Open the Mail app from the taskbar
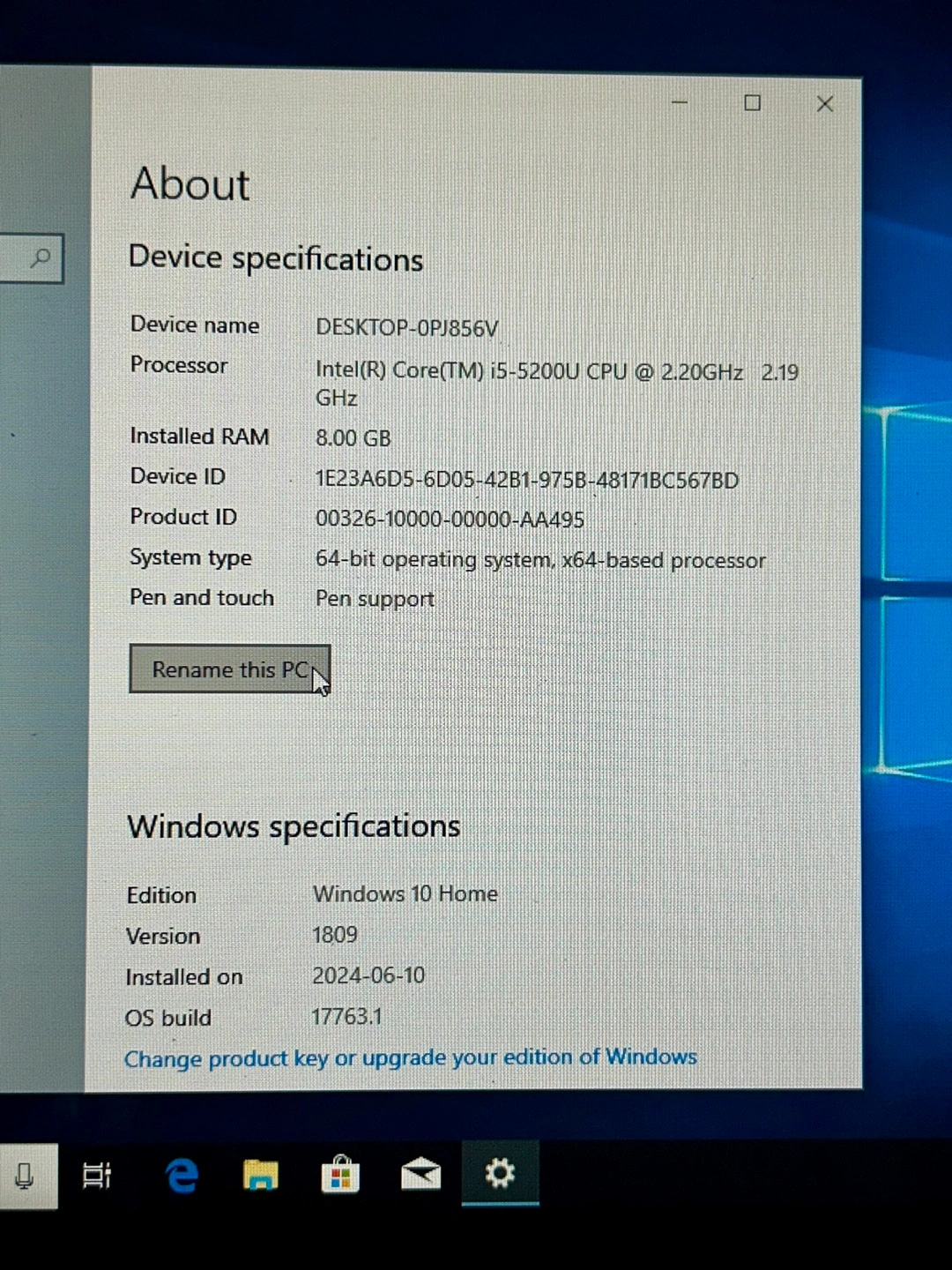The image size is (952, 1270). click(420, 1174)
